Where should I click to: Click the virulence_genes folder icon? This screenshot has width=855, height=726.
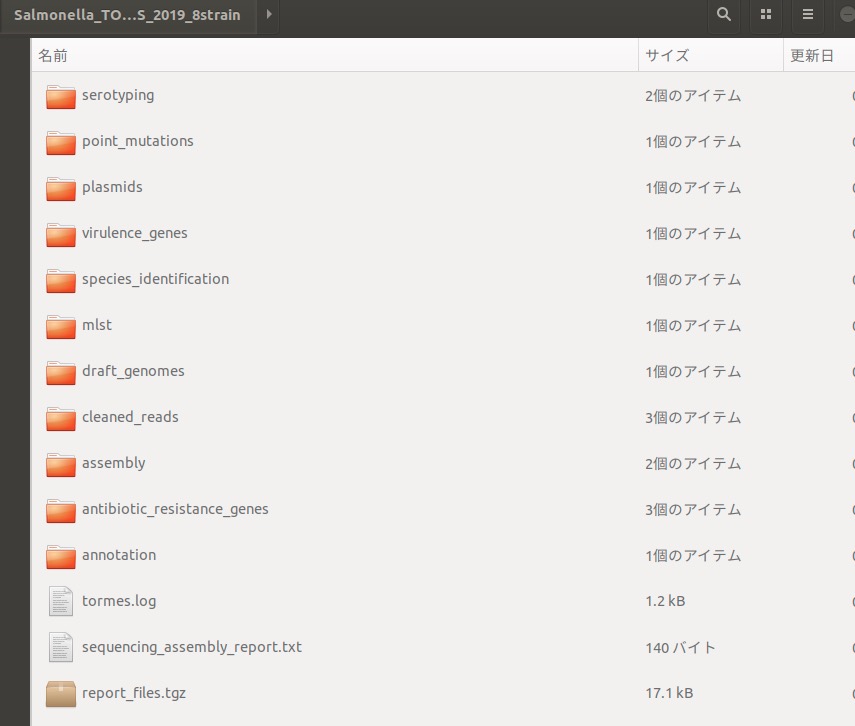pyautogui.click(x=61, y=235)
